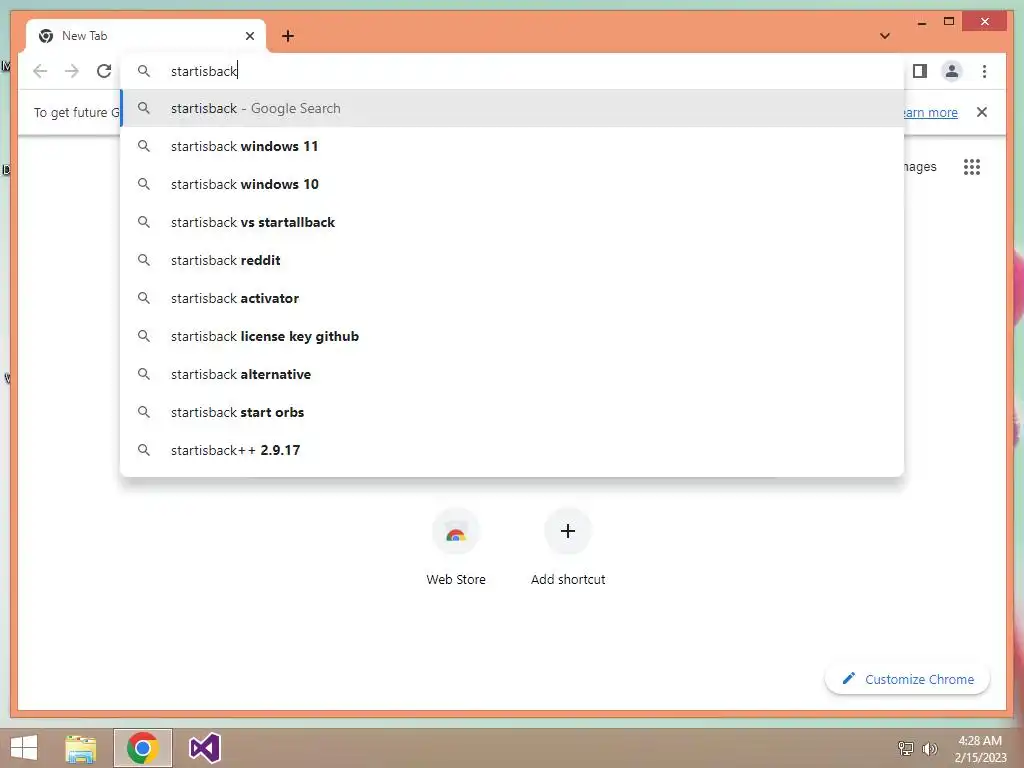
Task: Click the Chrome taskbar icon
Action: 142,748
